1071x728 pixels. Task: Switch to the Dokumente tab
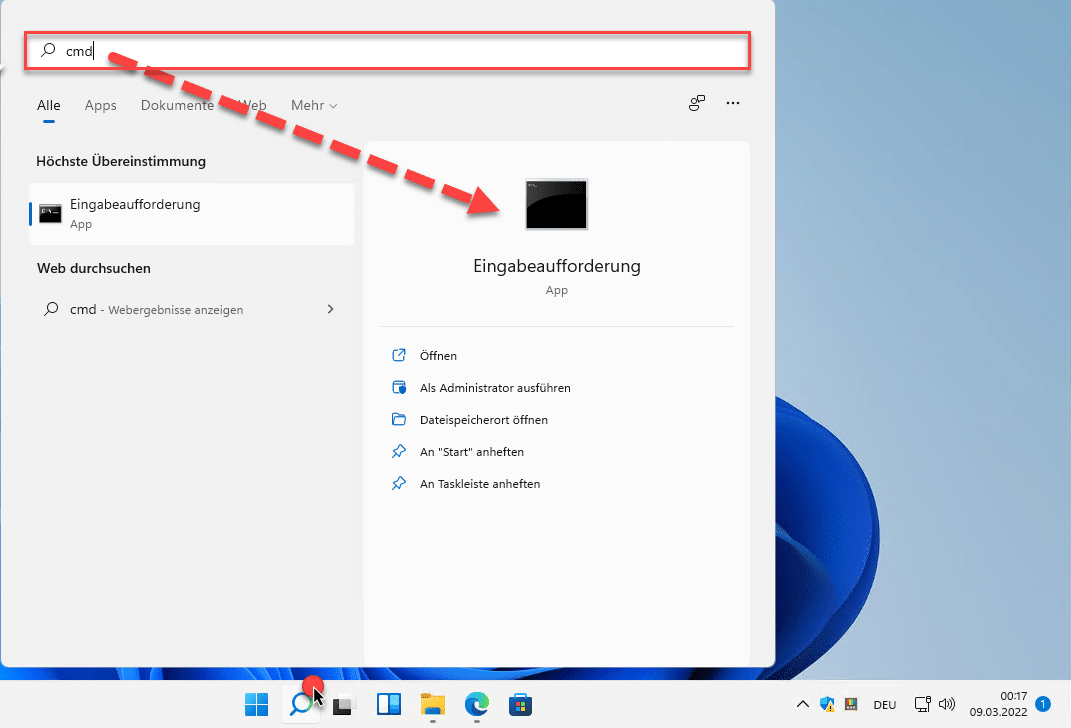click(x=177, y=105)
